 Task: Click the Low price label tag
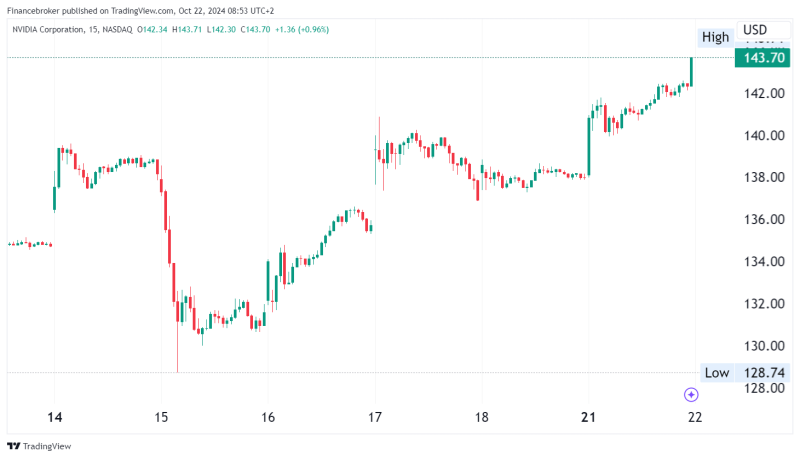coord(716,373)
